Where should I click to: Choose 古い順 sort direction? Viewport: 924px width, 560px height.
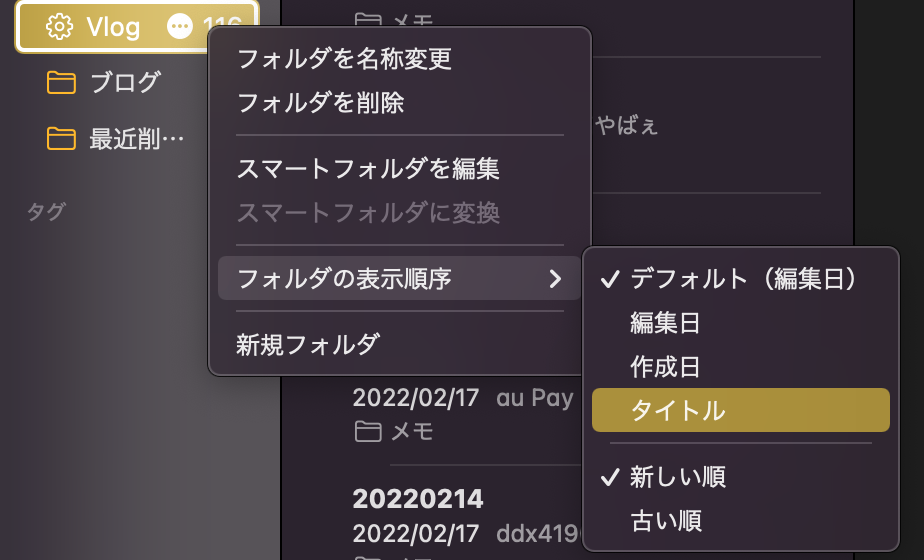(x=740, y=521)
